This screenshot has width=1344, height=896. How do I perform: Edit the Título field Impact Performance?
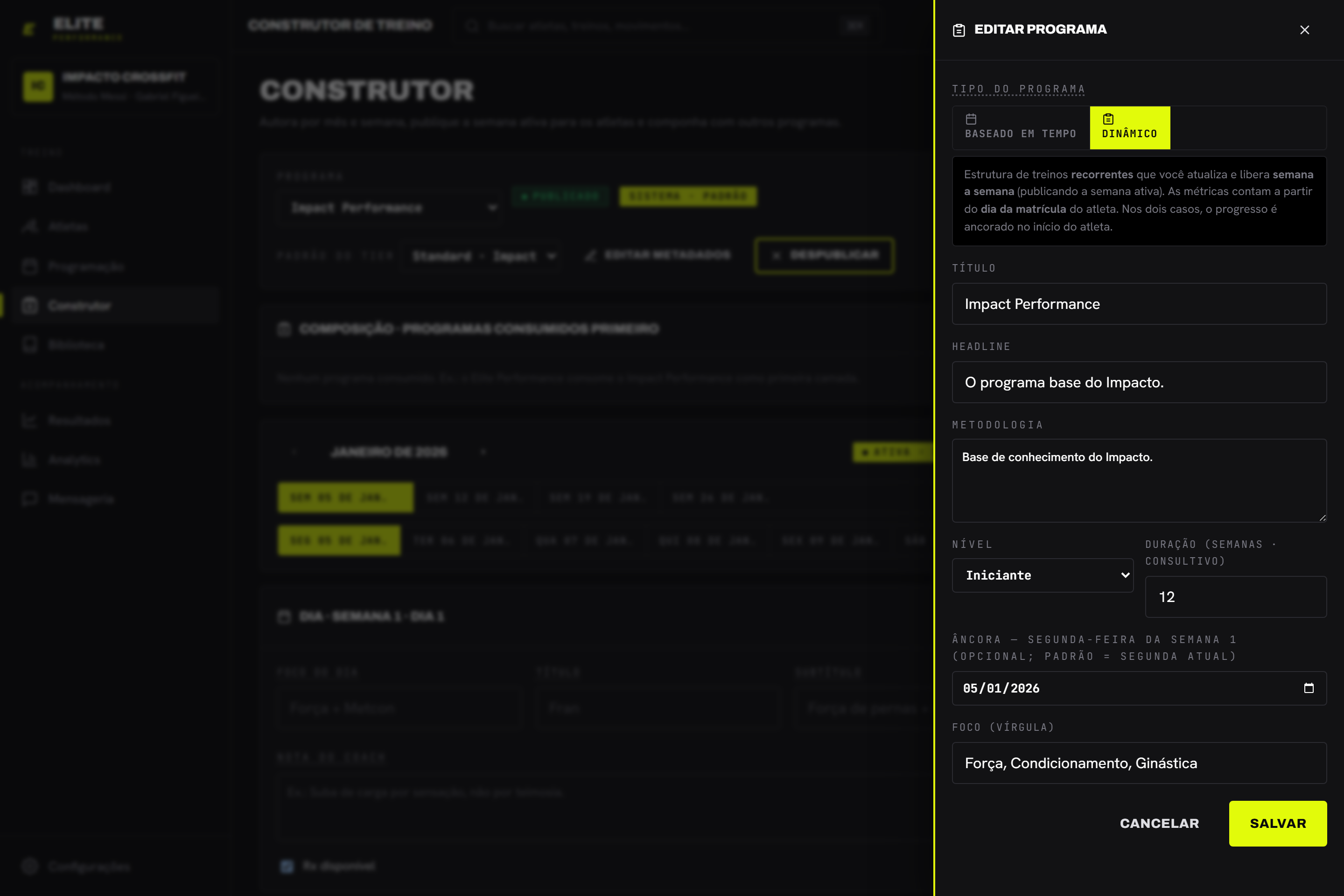click(x=1139, y=304)
